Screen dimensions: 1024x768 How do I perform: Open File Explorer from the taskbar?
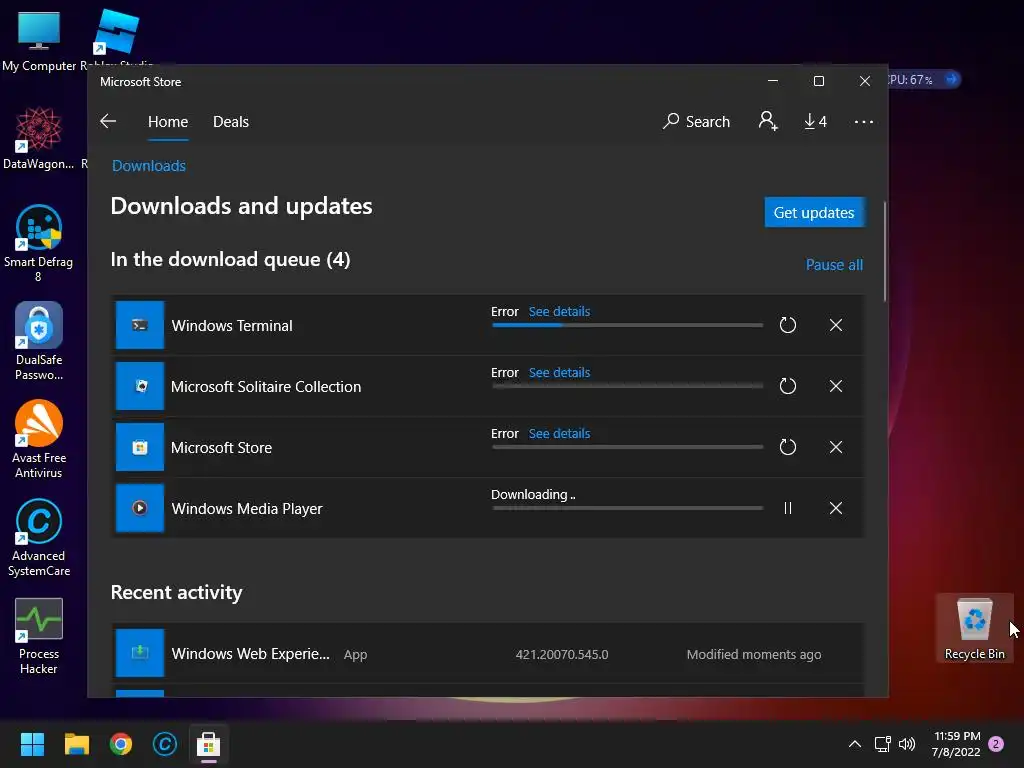tap(76, 744)
